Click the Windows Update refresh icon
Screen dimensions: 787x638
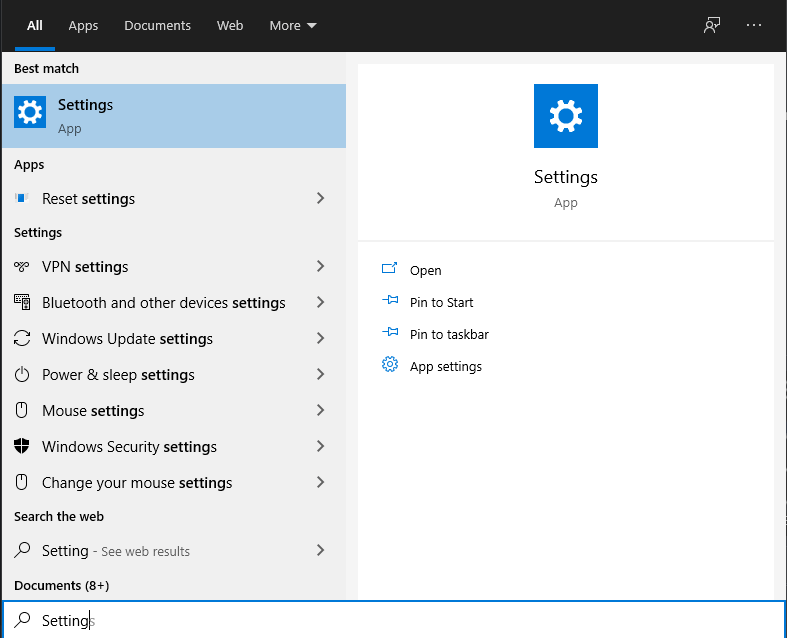click(x=22, y=338)
